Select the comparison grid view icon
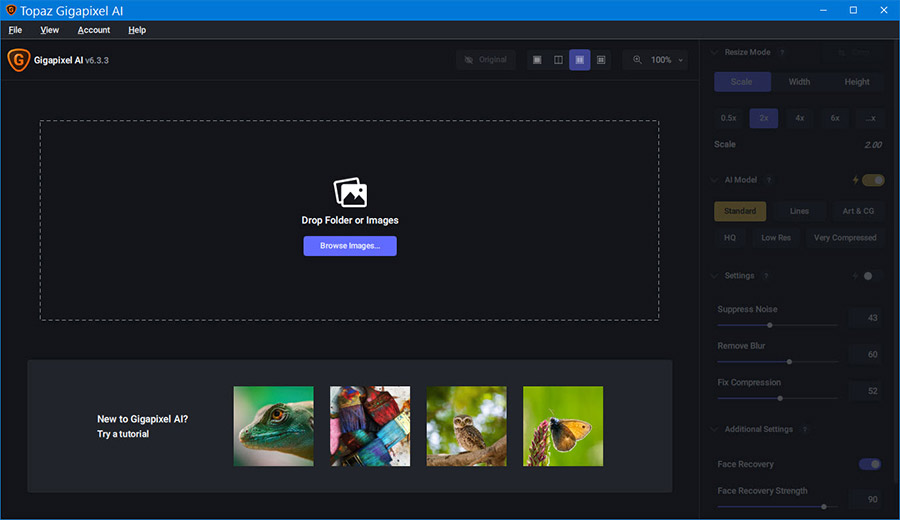 [x=601, y=60]
